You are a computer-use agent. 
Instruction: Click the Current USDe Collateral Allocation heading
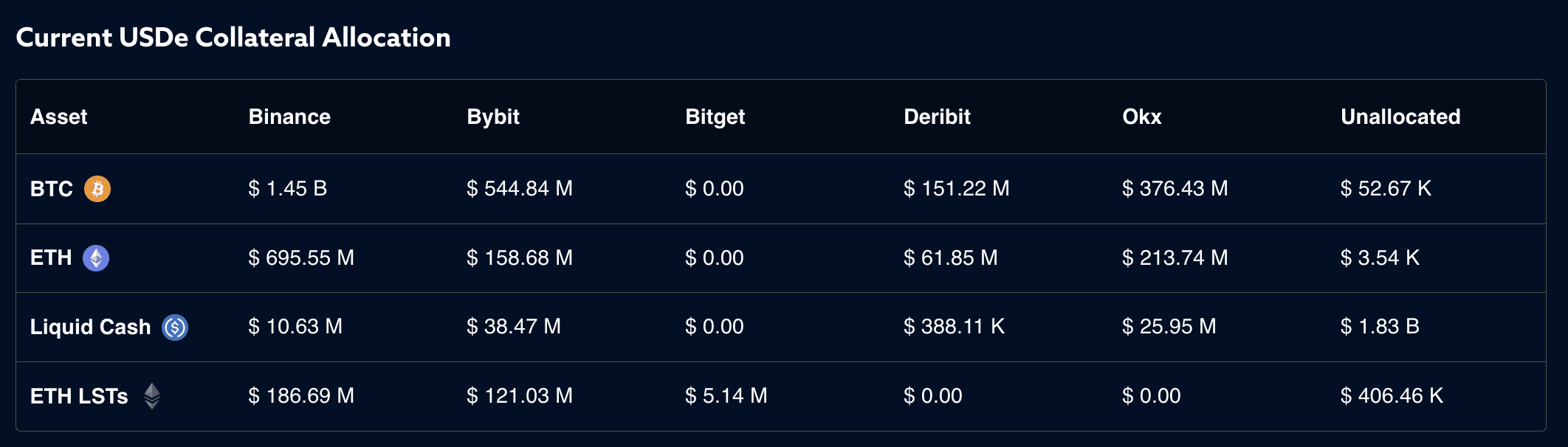[x=233, y=38]
